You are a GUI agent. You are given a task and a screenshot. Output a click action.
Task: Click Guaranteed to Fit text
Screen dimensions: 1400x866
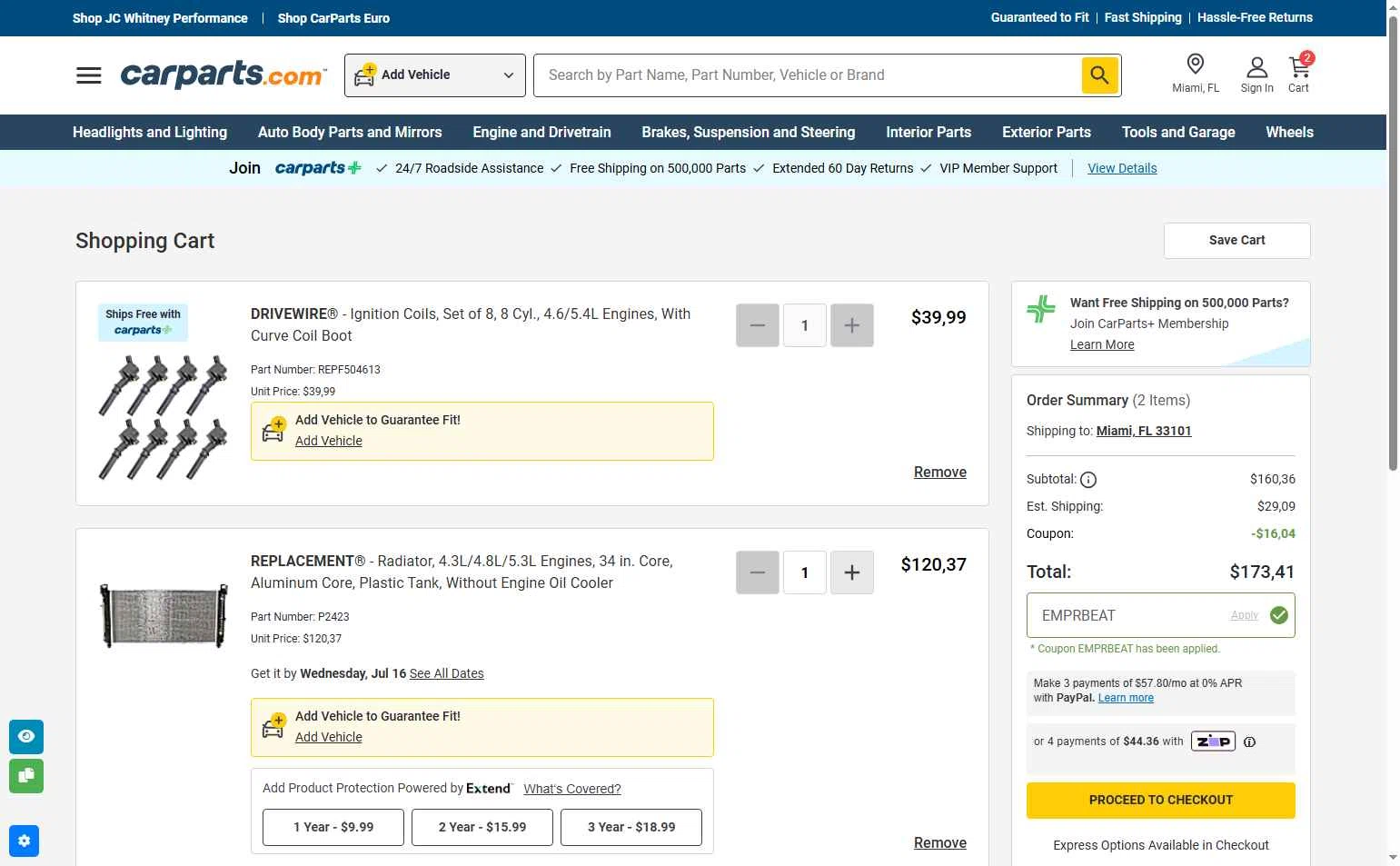point(1039,17)
